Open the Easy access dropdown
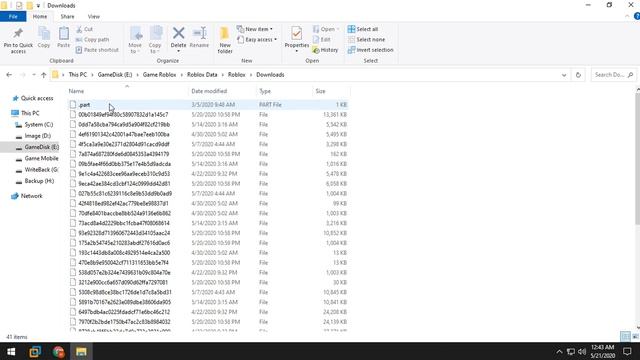 tap(257, 40)
